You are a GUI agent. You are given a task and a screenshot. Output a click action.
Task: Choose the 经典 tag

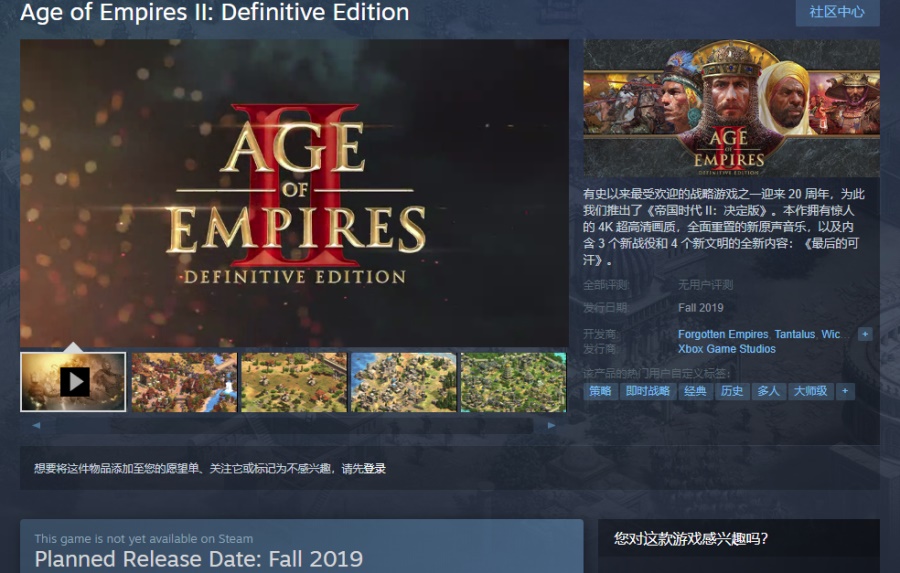click(695, 391)
